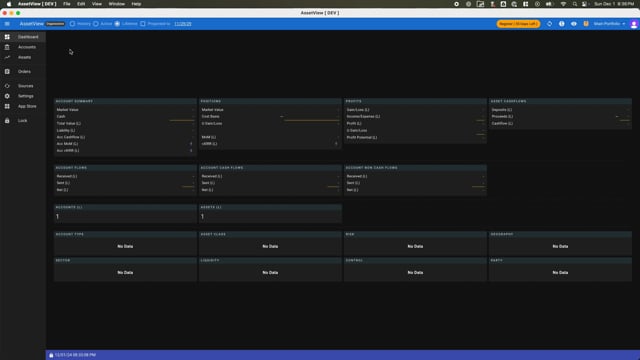Click the Improvement badge next to AssetView
The height and width of the screenshot is (360, 640).
coord(56,24)
